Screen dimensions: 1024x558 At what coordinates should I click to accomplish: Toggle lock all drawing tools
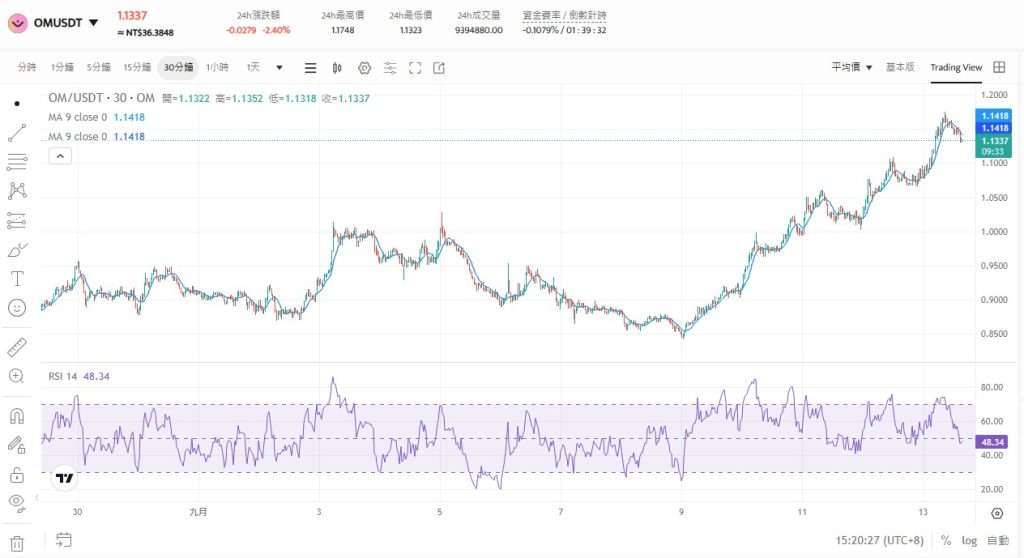tap(17, 474)
